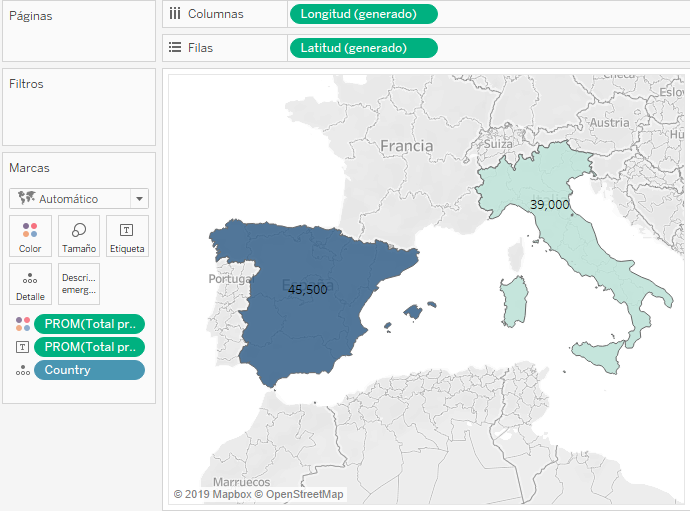
Task: Open the Mapbox OpenStreetMap attribution
Action: click(x=259, y=494)
